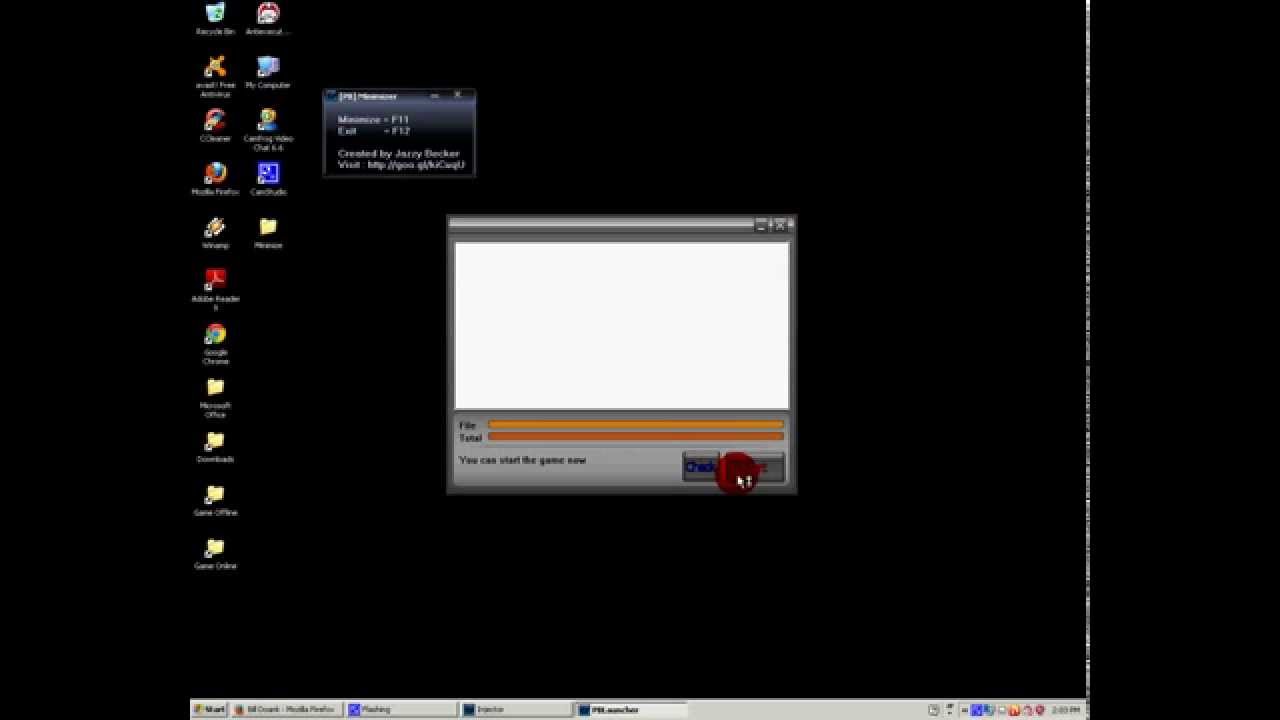Open the Game Online folder
Viewport: 1280px width, 720px height.
click(x=215, y=554)
